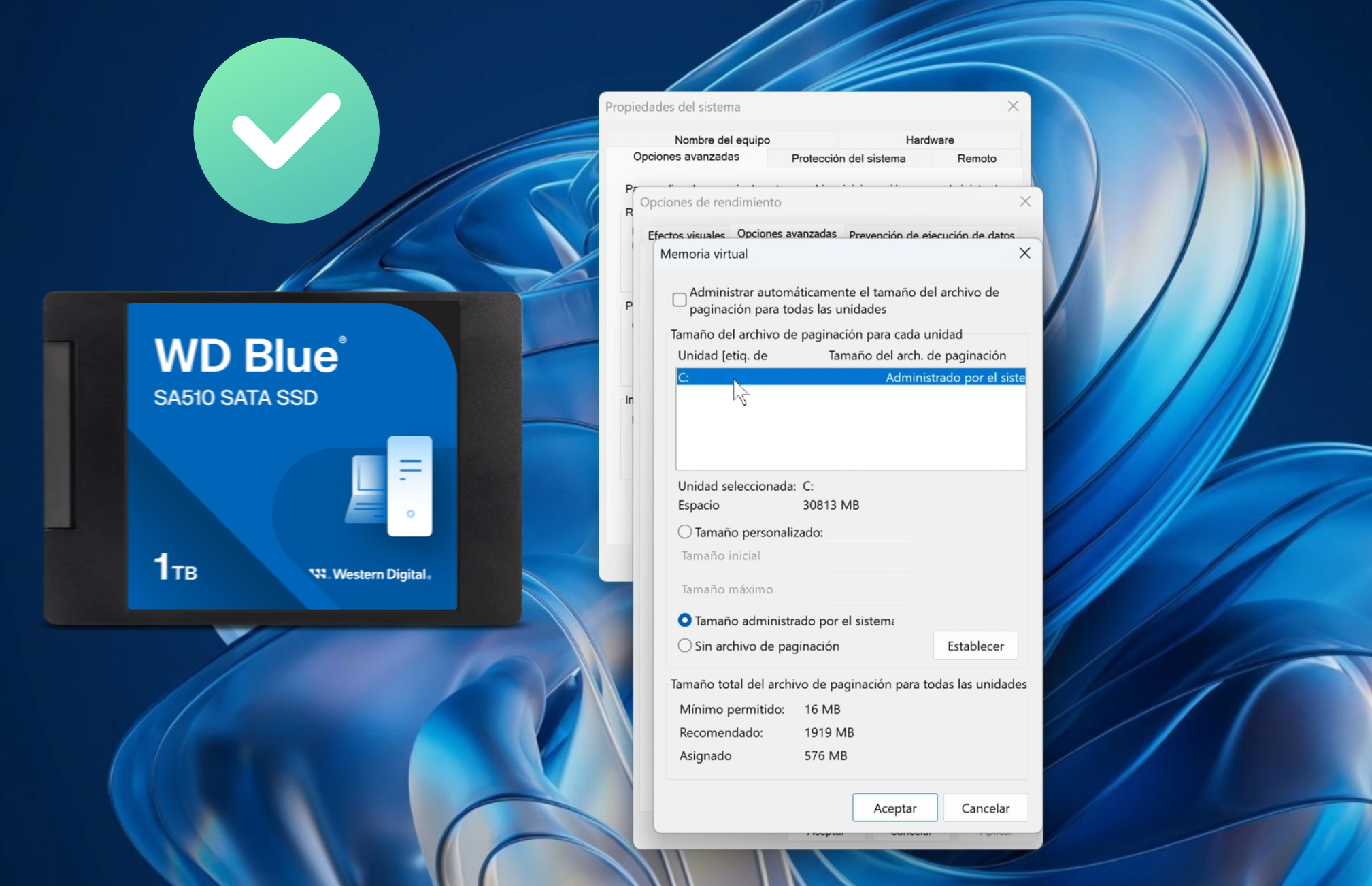Select Opciones avanzadas tab in Opciones de rendimiento
1372x886 pixels.
point(786,233)
